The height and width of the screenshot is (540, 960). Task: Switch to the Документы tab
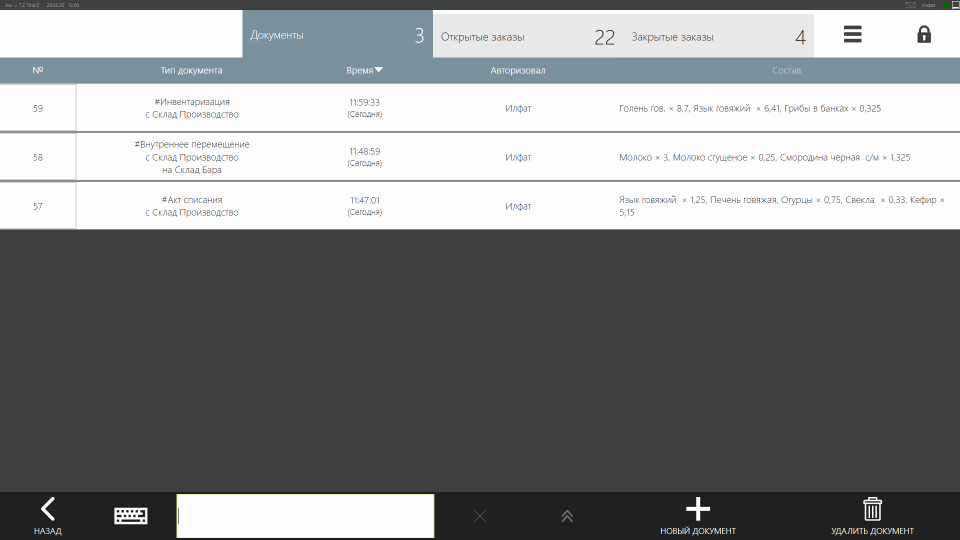tap(337, 34)
